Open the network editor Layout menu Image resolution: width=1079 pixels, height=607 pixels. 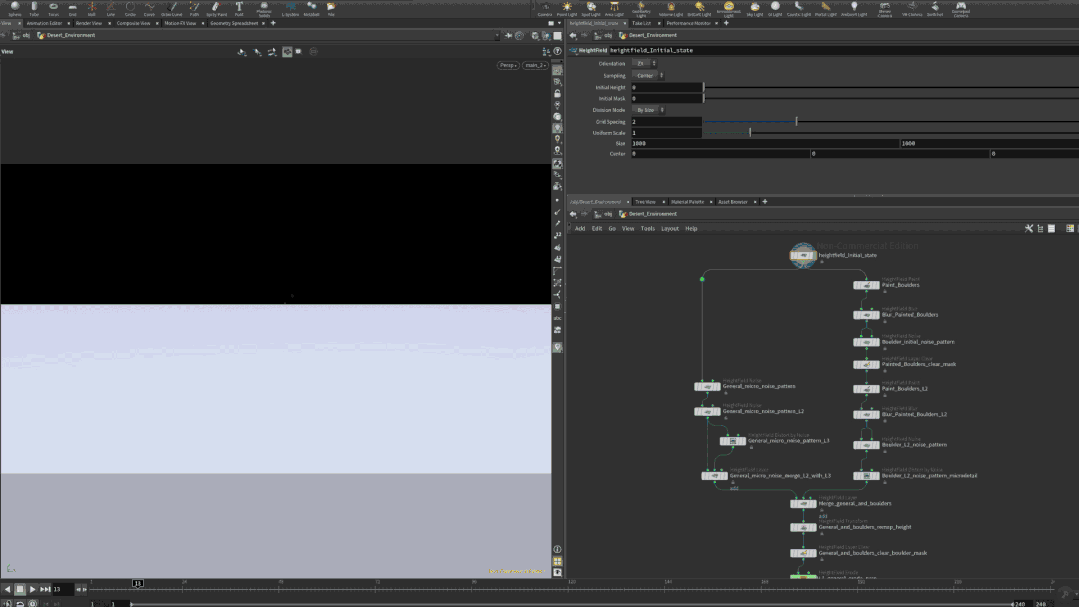click(x=670, y=228)
